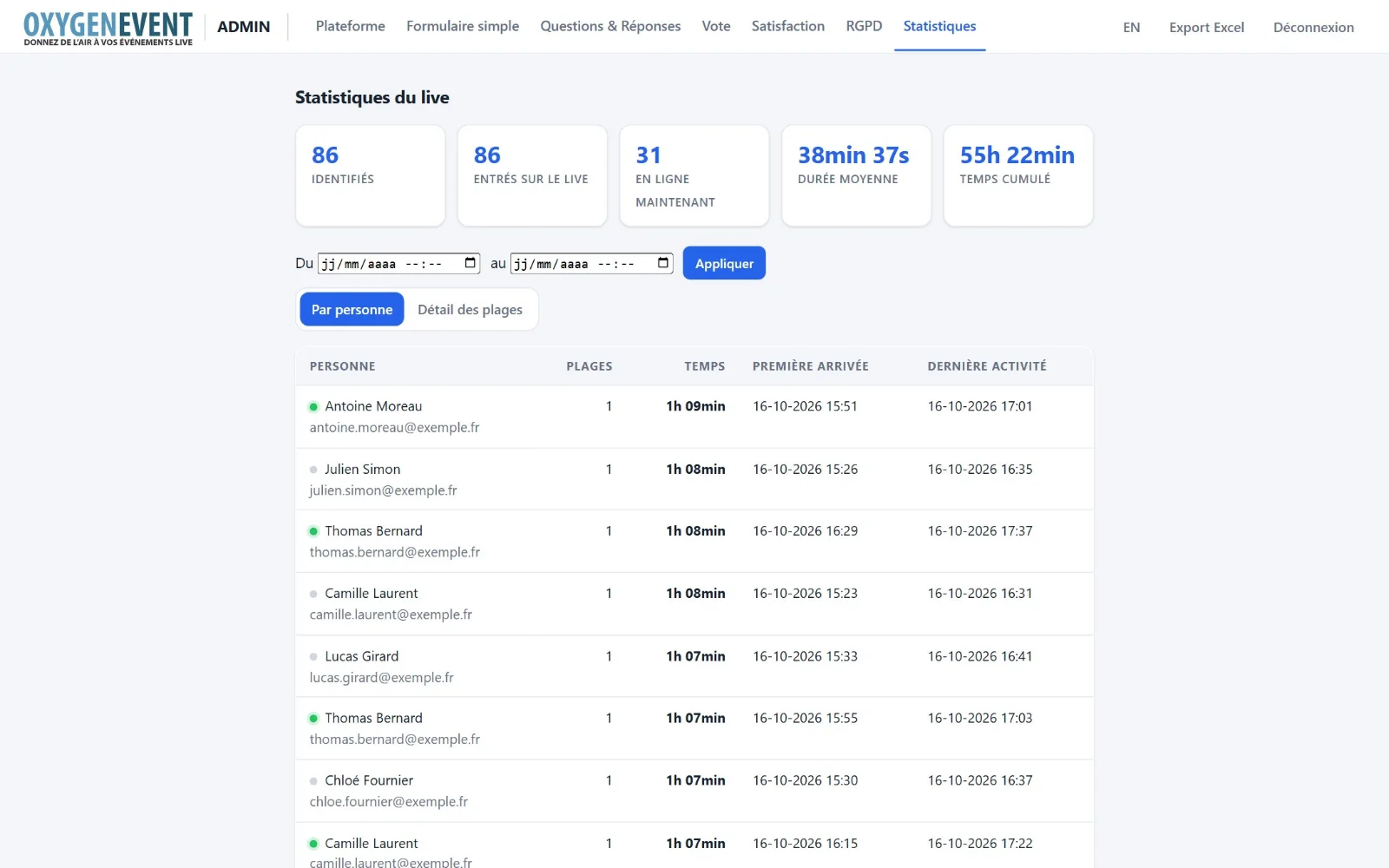The height and width of the screenshot is (868, 1389).
Task: Navigate to the Vote section
Action: [716, 26]
